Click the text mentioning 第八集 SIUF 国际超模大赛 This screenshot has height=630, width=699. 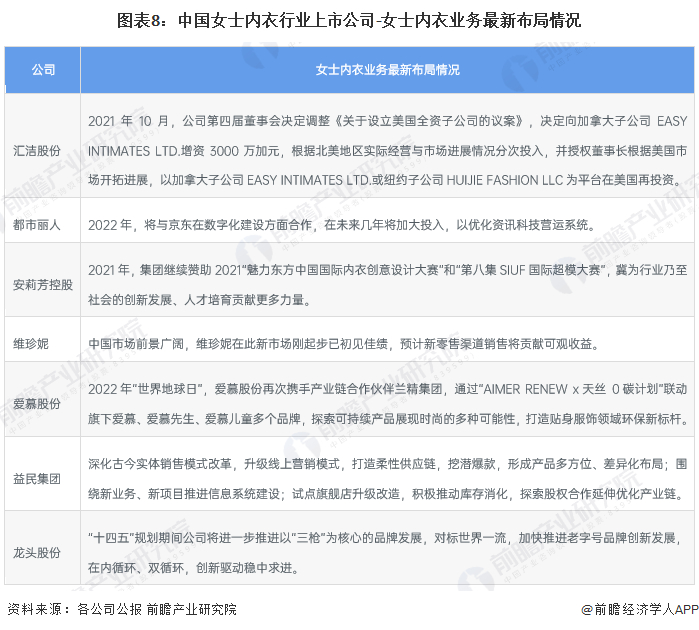coord(387,270)
